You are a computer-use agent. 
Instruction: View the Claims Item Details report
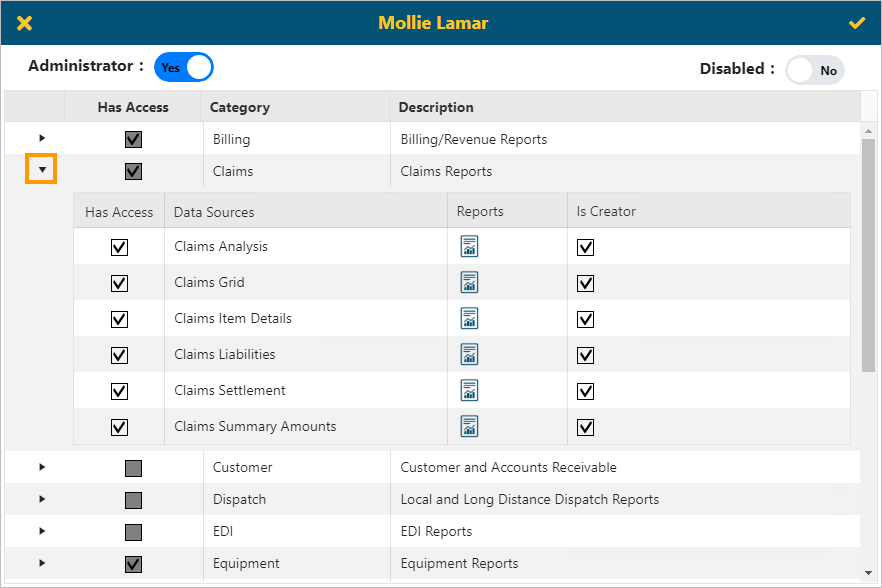click(x=469, y=318)
